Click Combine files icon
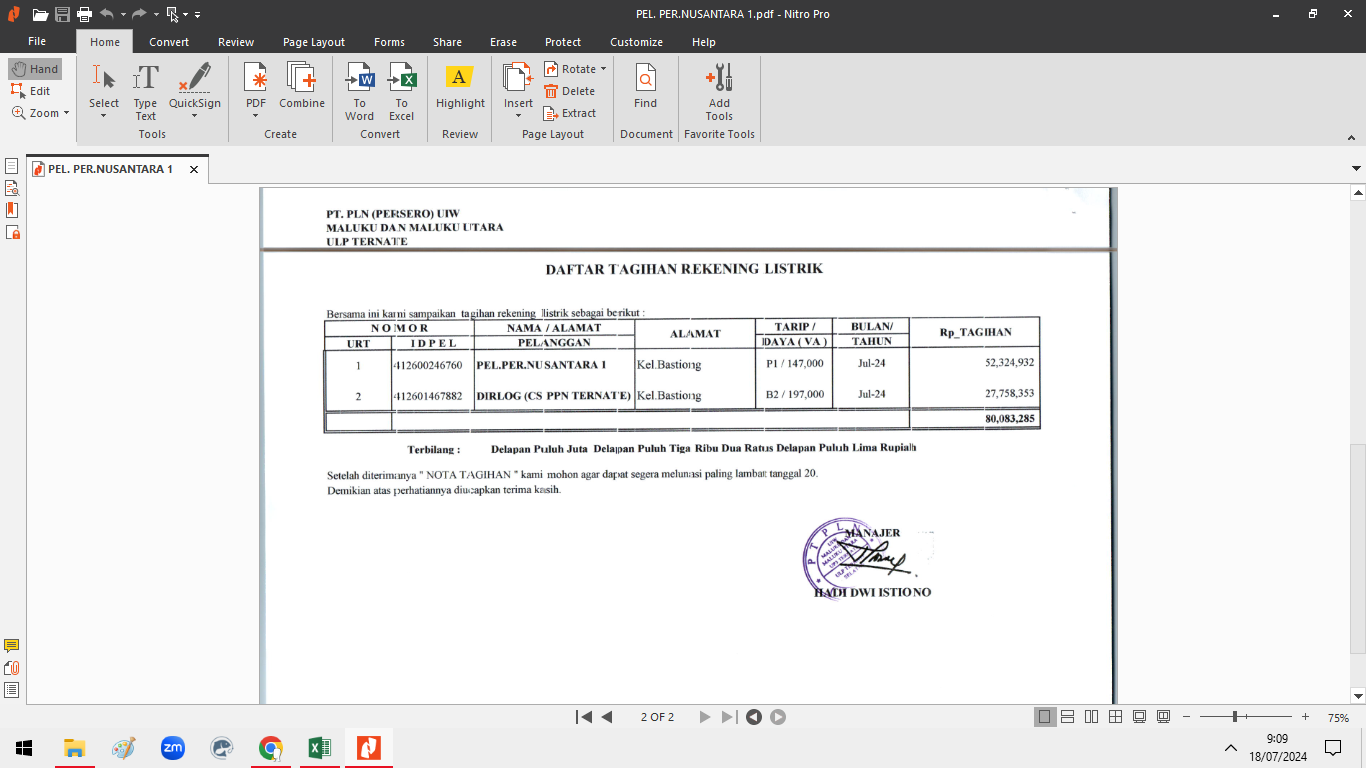Screen dimensions: 1366x768 (302, 86)
